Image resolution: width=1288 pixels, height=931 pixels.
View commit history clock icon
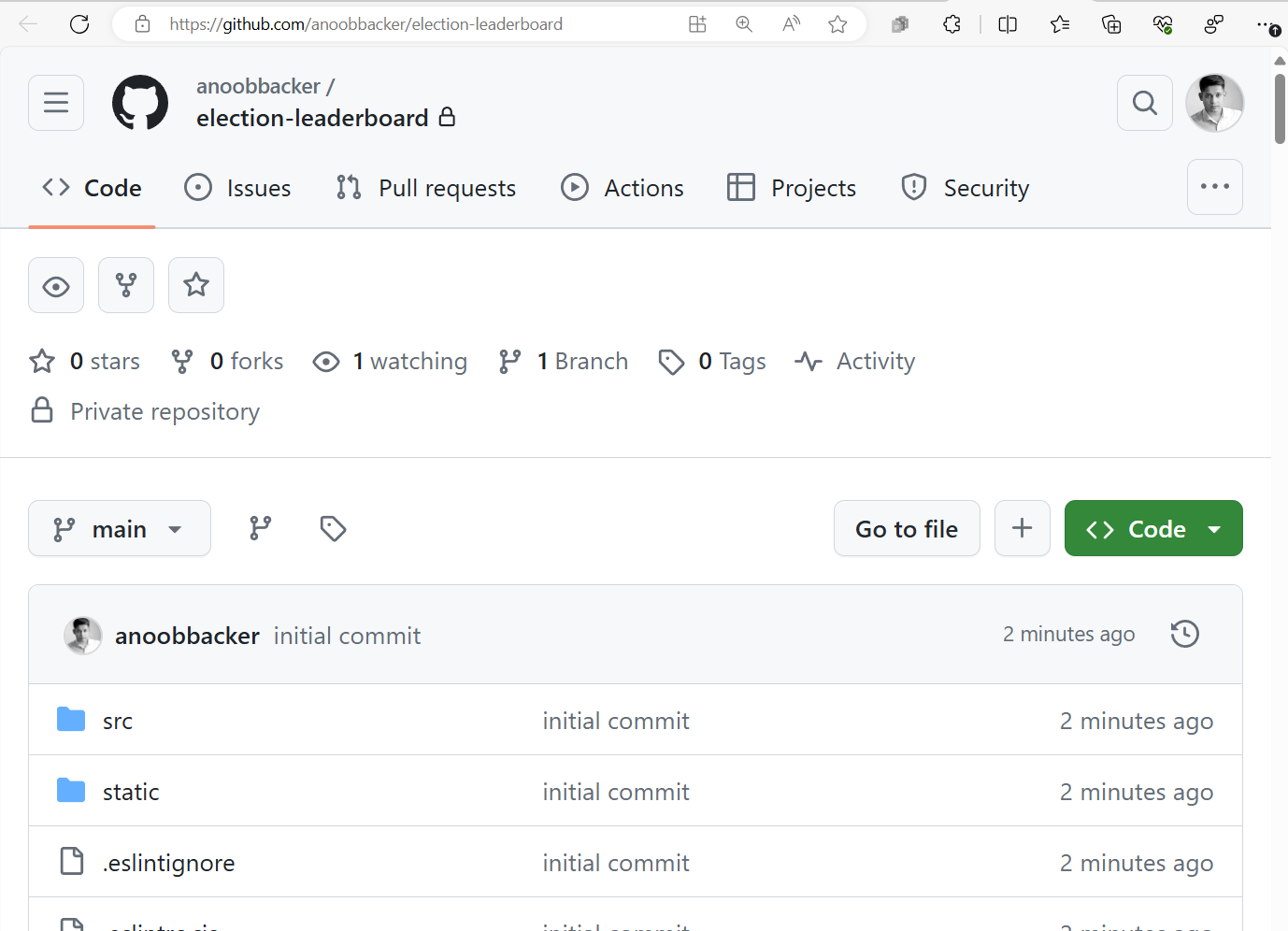[x=1185, y=634]
